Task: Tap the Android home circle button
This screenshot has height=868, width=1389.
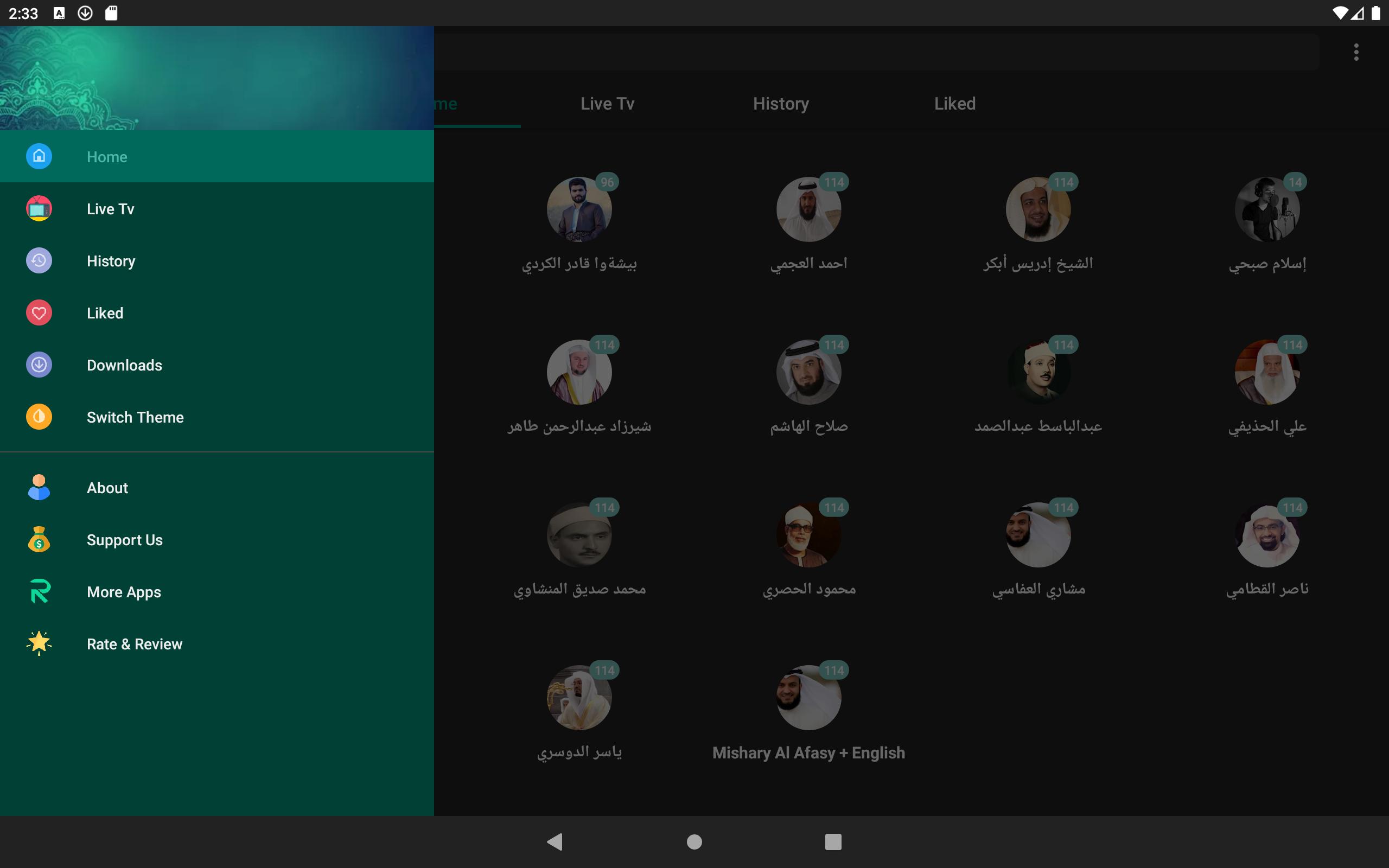Action: (x=694, y=841)
